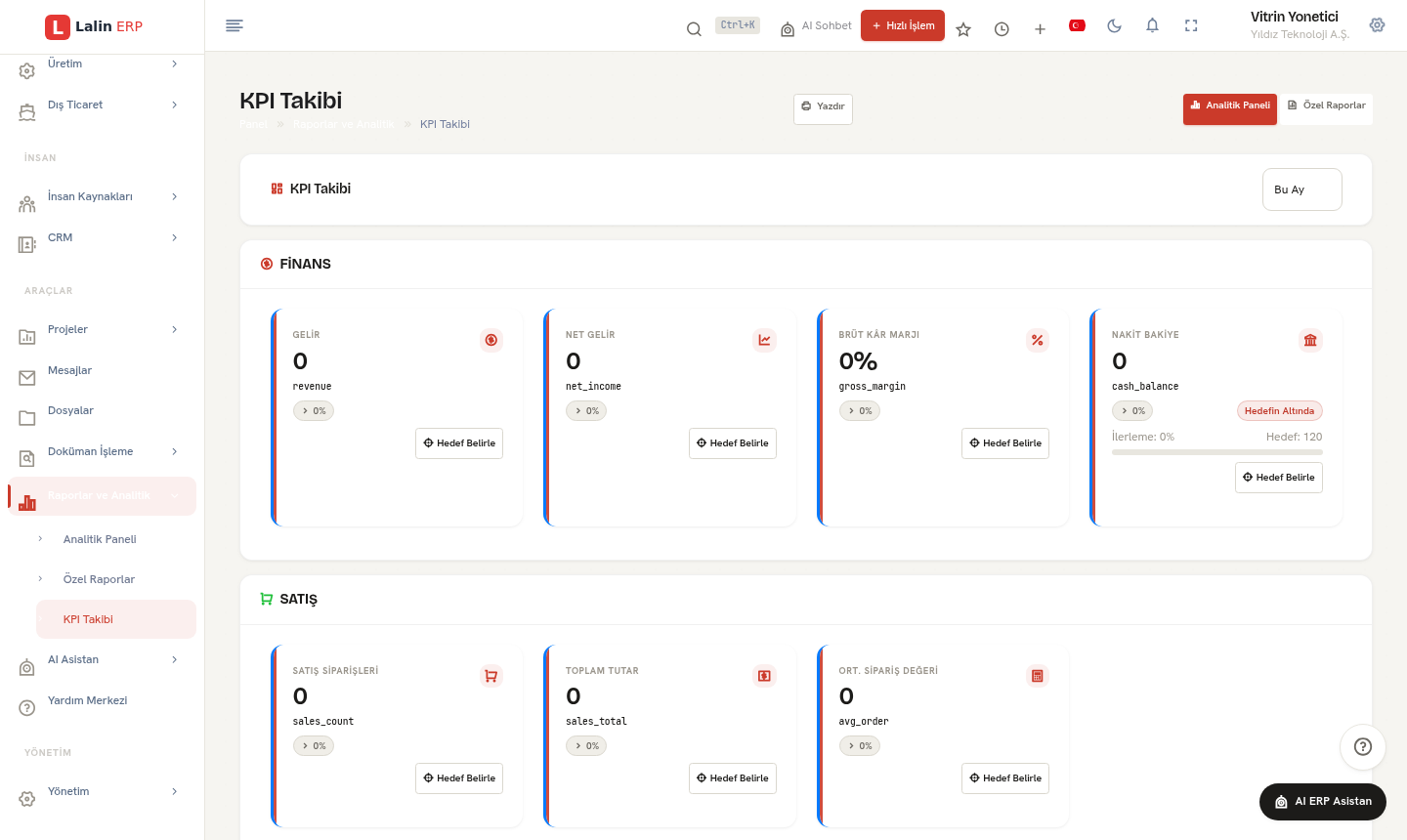Image resolution: width=1407 pixels, height=840 pixels.
Task: Click the İnsan Kaynakları people icon
Action: coord(27,204)
